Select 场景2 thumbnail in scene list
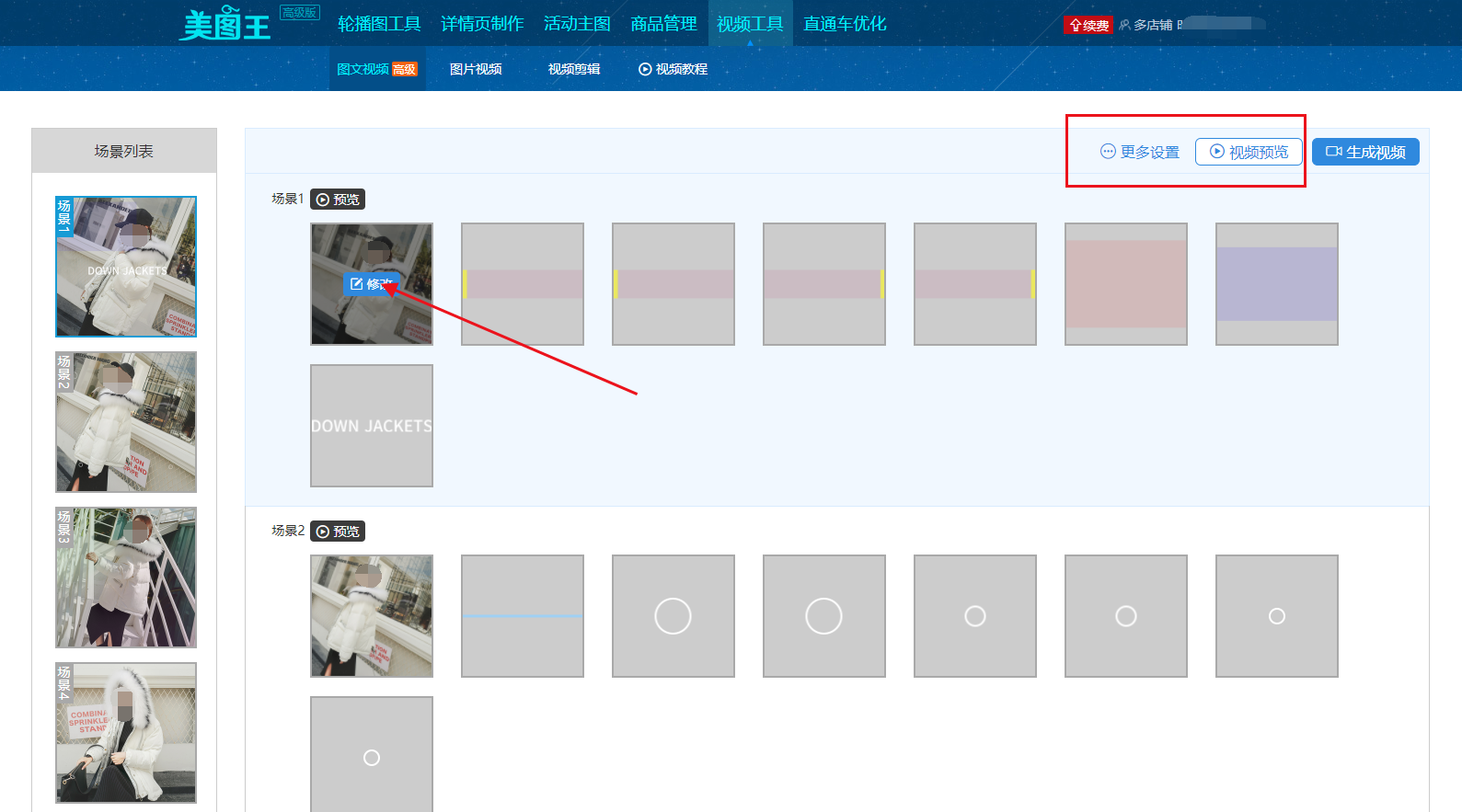 (126, 422)
